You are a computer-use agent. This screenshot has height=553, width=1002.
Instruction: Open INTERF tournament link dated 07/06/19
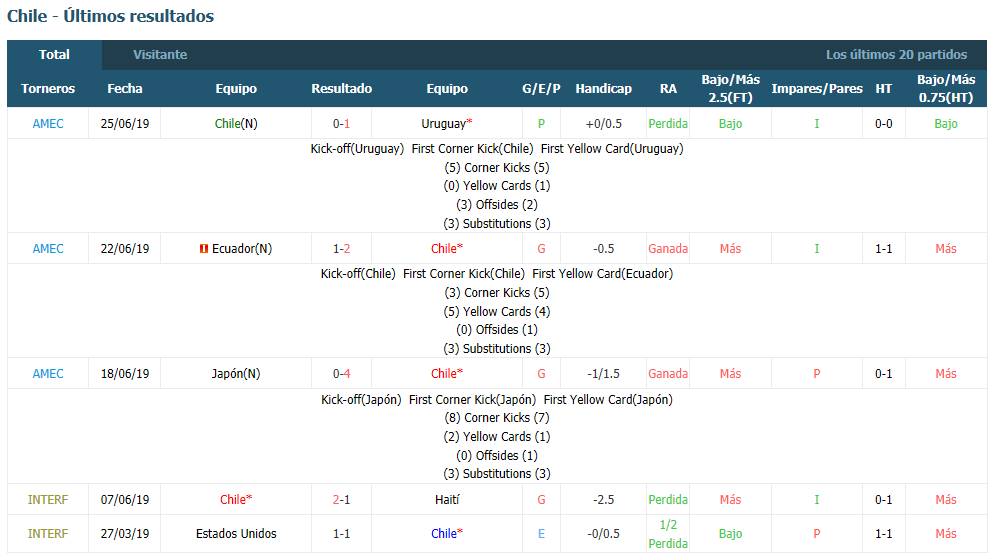click(x=48, y=500)
